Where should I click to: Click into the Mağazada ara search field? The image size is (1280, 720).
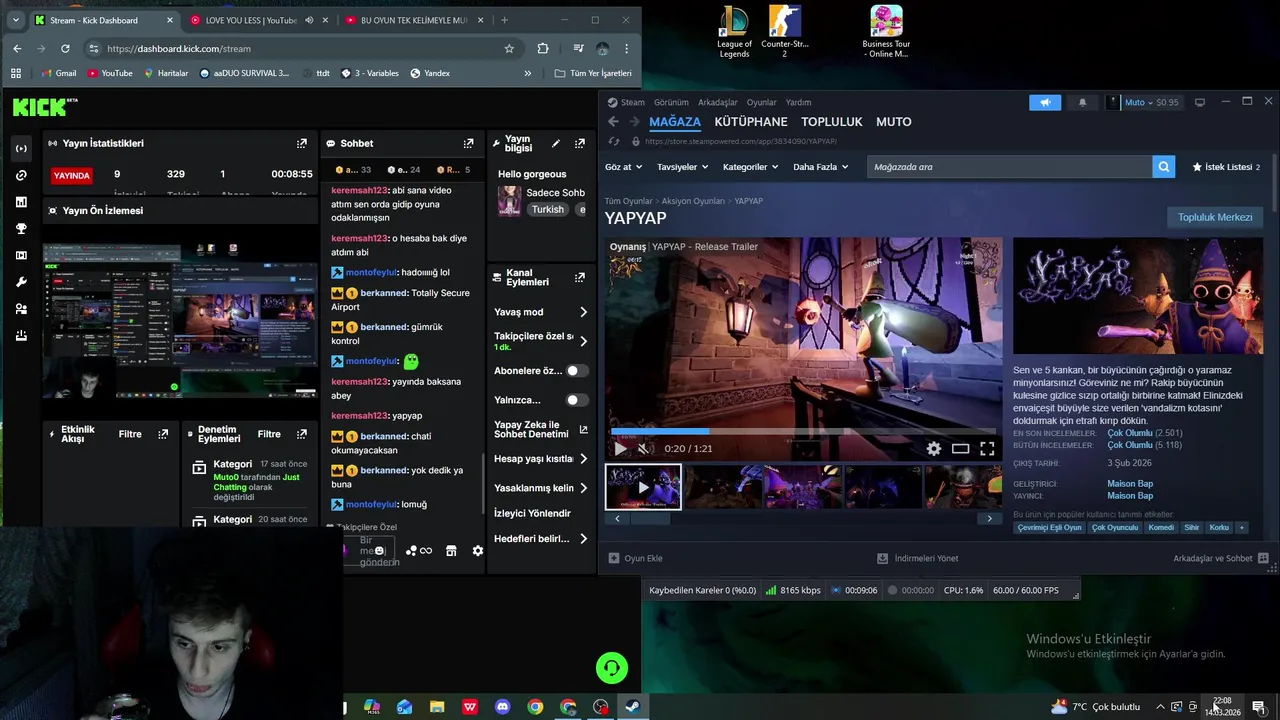(1009, 167)
